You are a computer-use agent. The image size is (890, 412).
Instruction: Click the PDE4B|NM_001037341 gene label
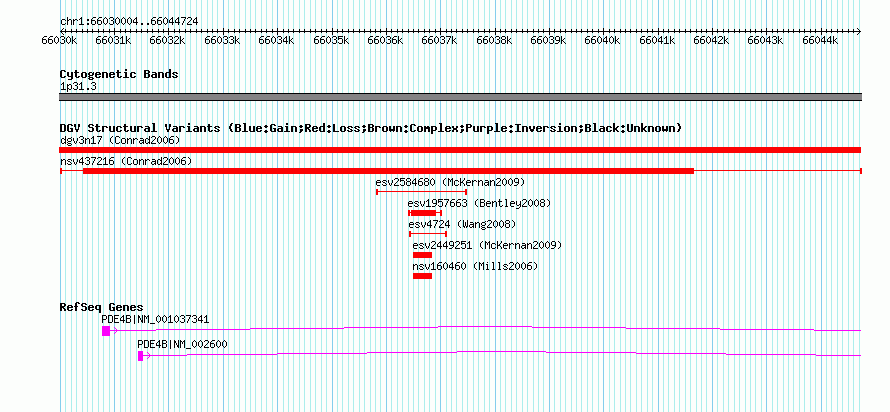pyautogui.click(x=155, y=319)
